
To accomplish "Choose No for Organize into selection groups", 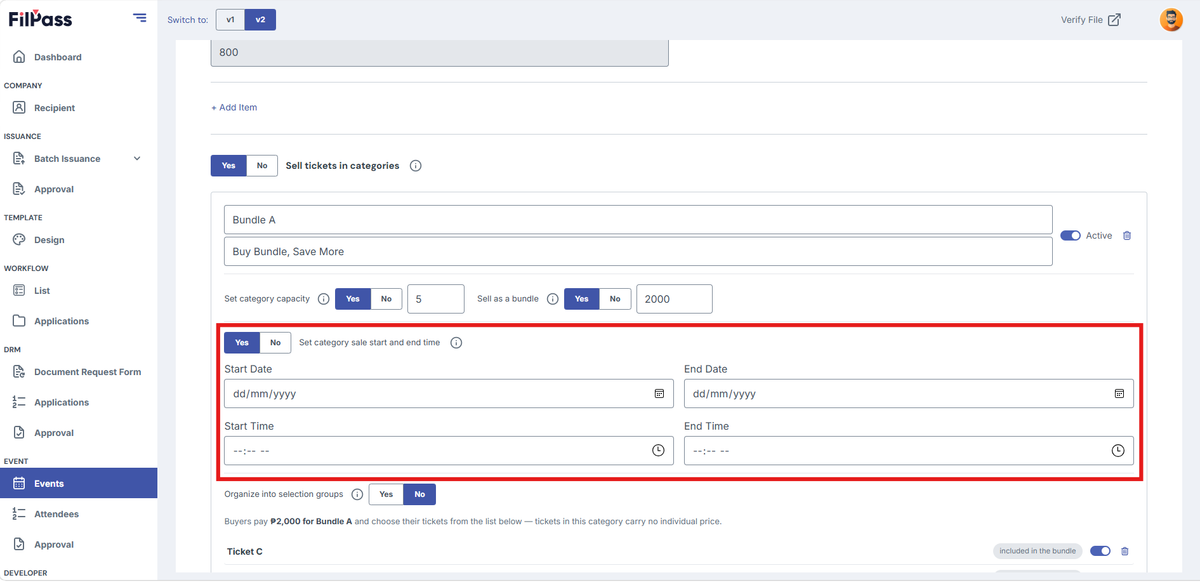I will point(420,495).
